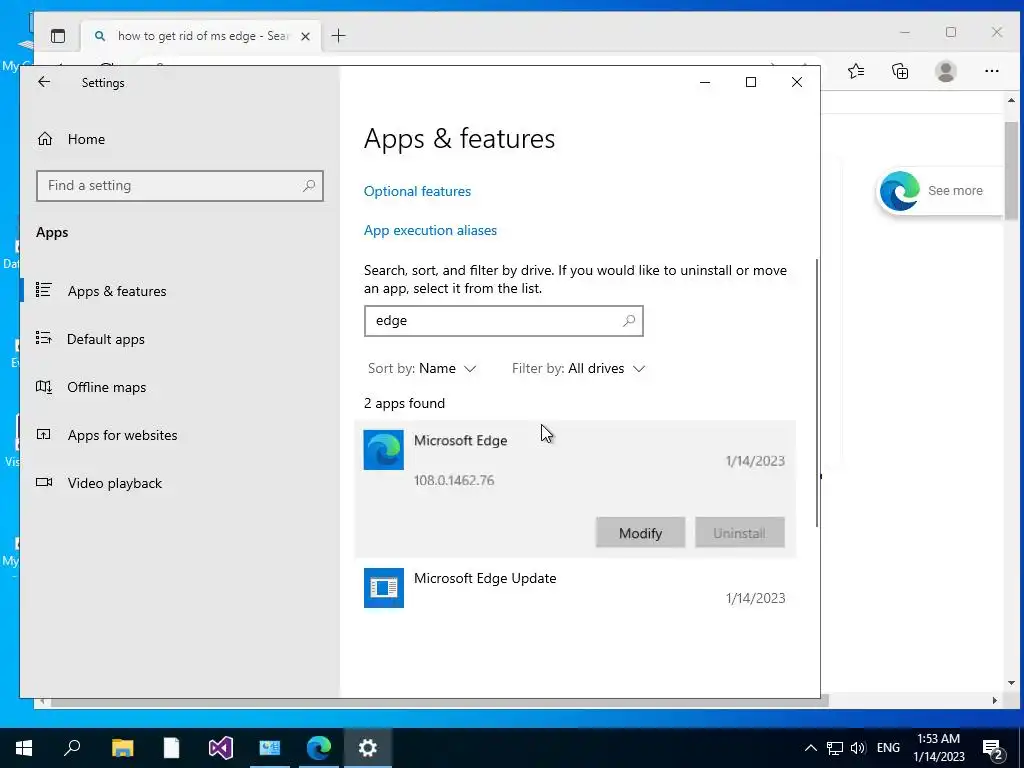
Task: Open the blank document icon on taskbar
Action: pyautogui.click(x=171, y=748)
